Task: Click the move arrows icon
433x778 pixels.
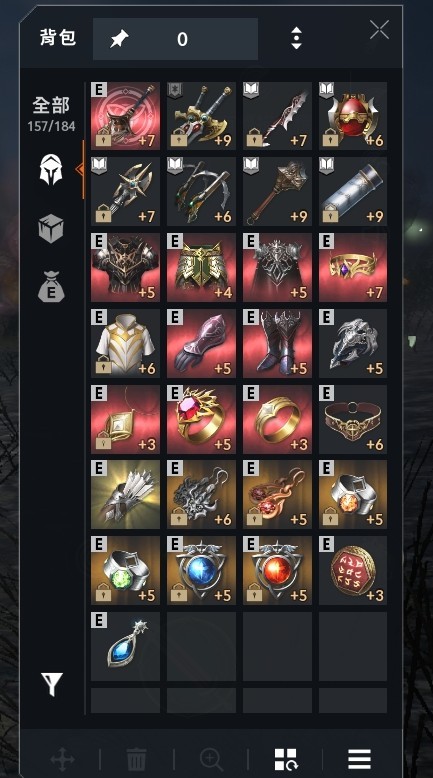Action: coord(62,759)
